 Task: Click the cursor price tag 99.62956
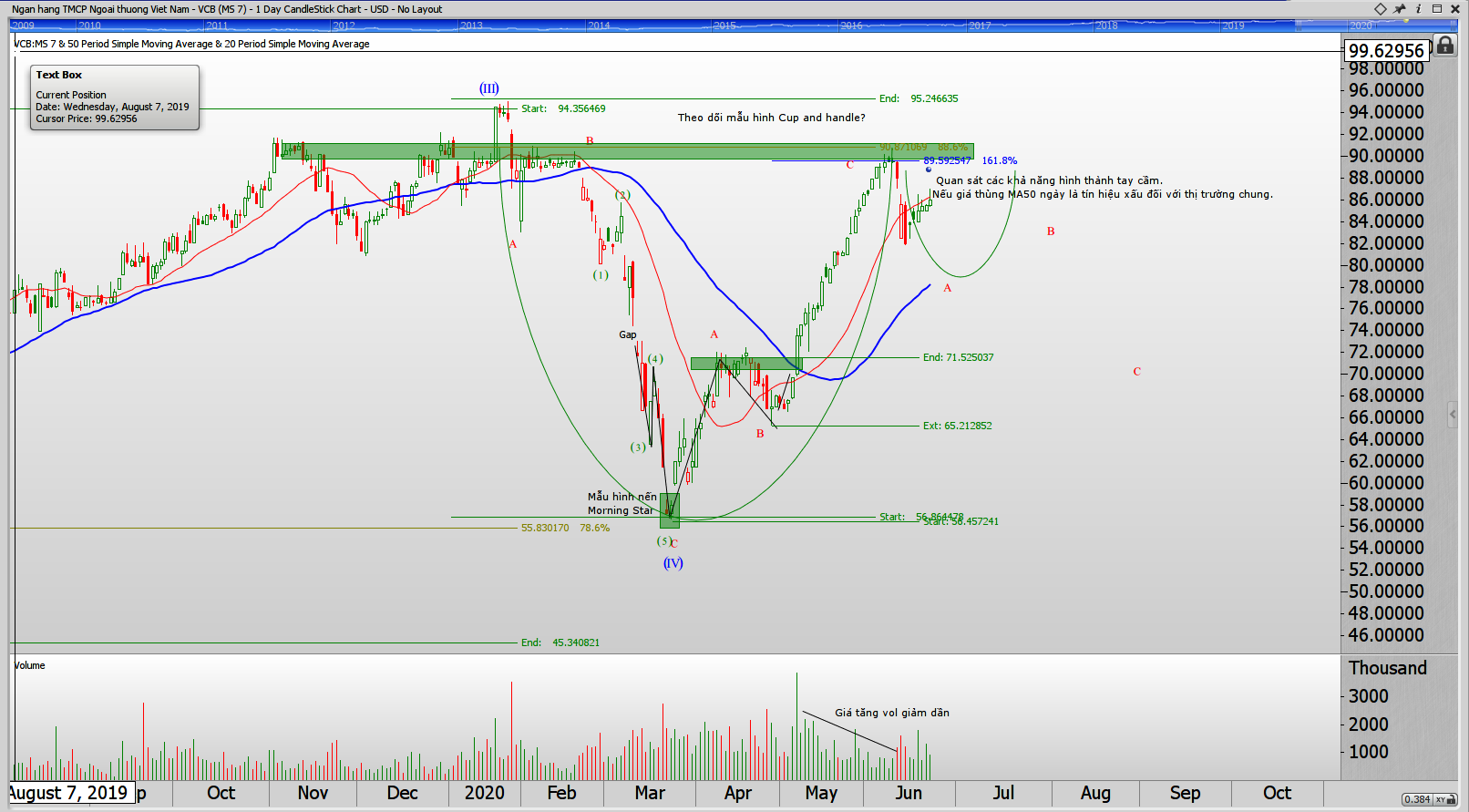(x=1385, y=51)
